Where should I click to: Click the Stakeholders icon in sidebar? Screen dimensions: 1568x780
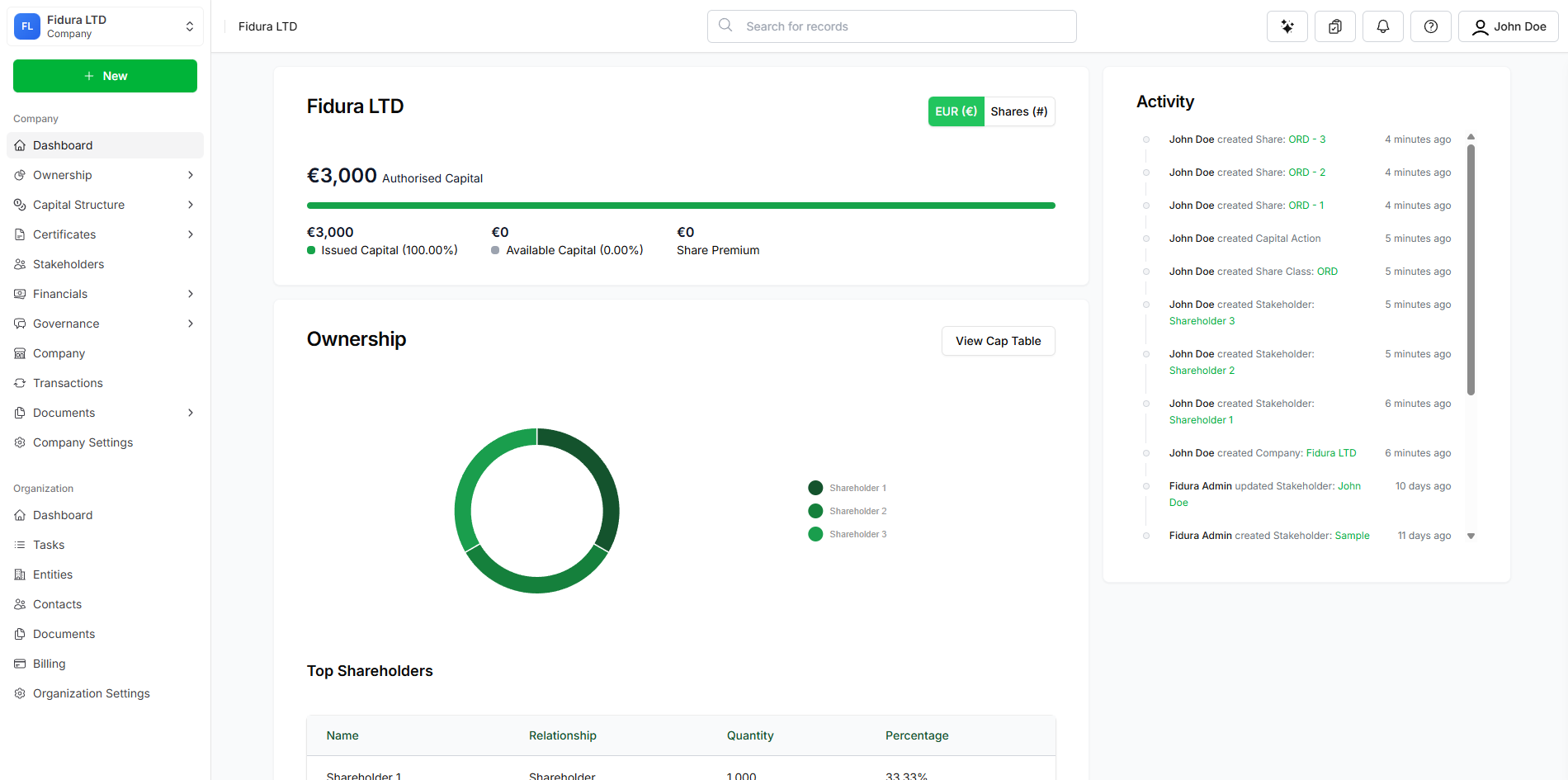coord(20,264)
